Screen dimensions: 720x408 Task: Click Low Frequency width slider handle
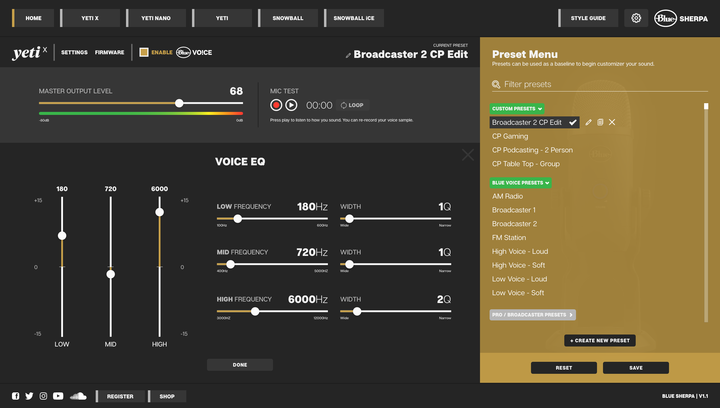(x=349, y=219)
